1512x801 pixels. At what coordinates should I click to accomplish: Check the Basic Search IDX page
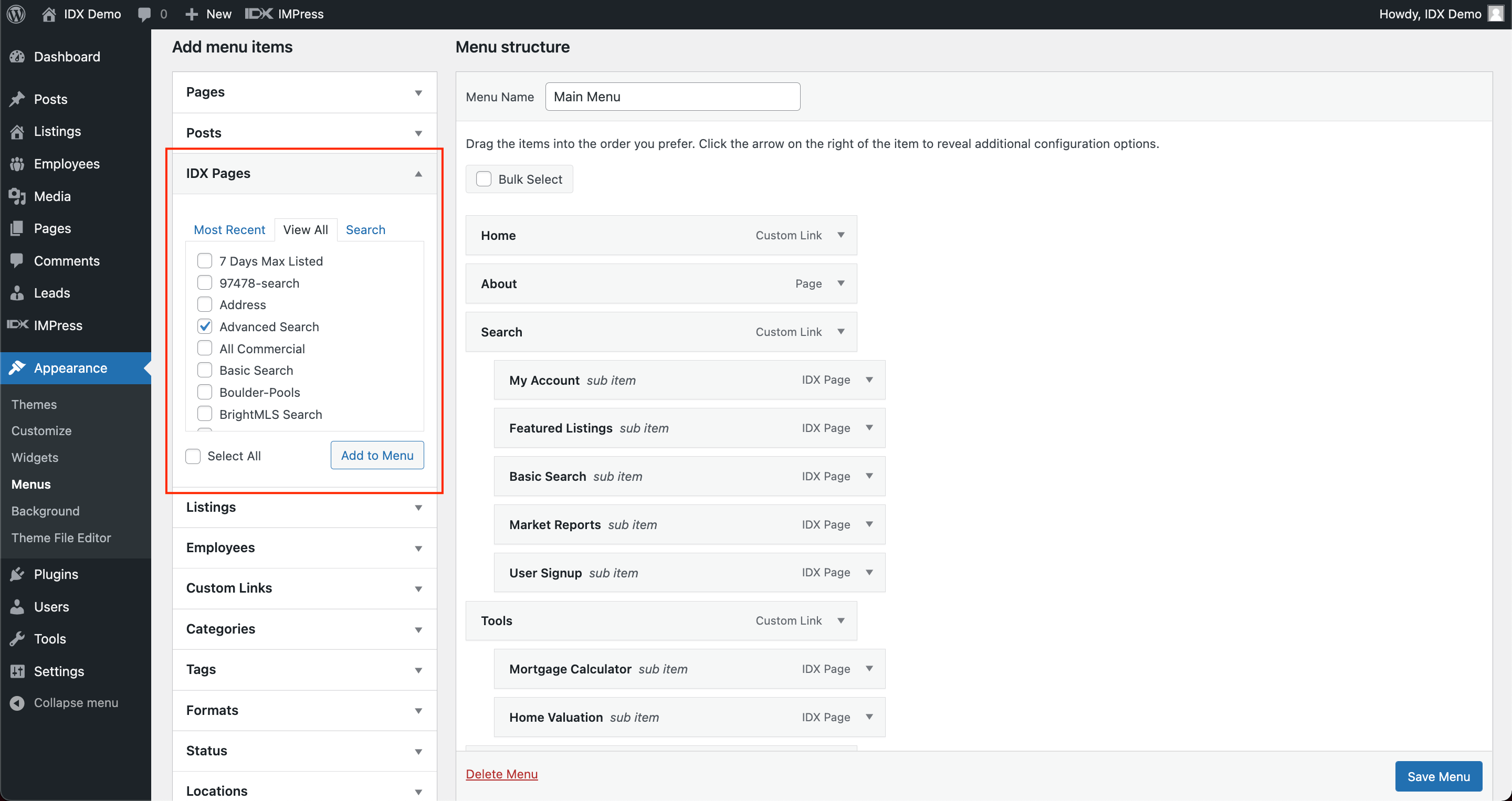coord(204,370)
